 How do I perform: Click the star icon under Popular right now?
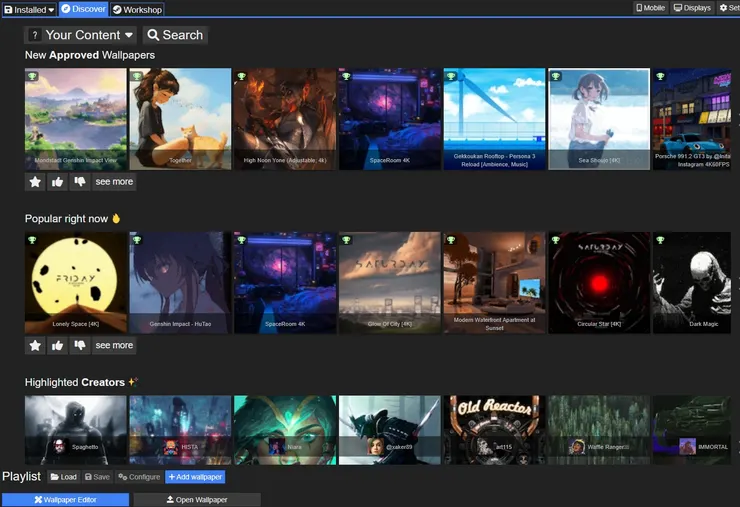click(36, 345)
